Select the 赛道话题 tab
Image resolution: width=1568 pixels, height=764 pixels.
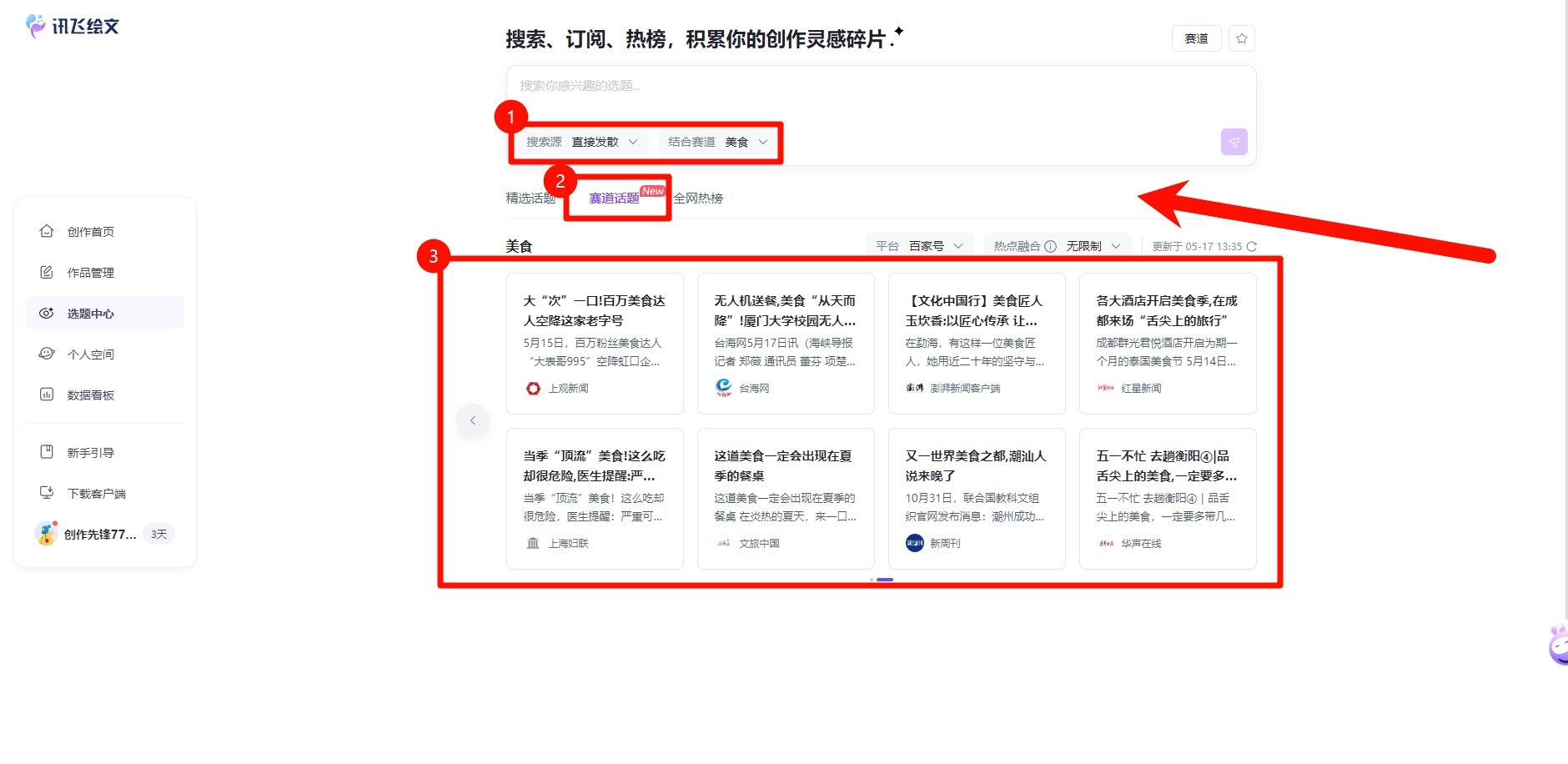tap(614, 198)
